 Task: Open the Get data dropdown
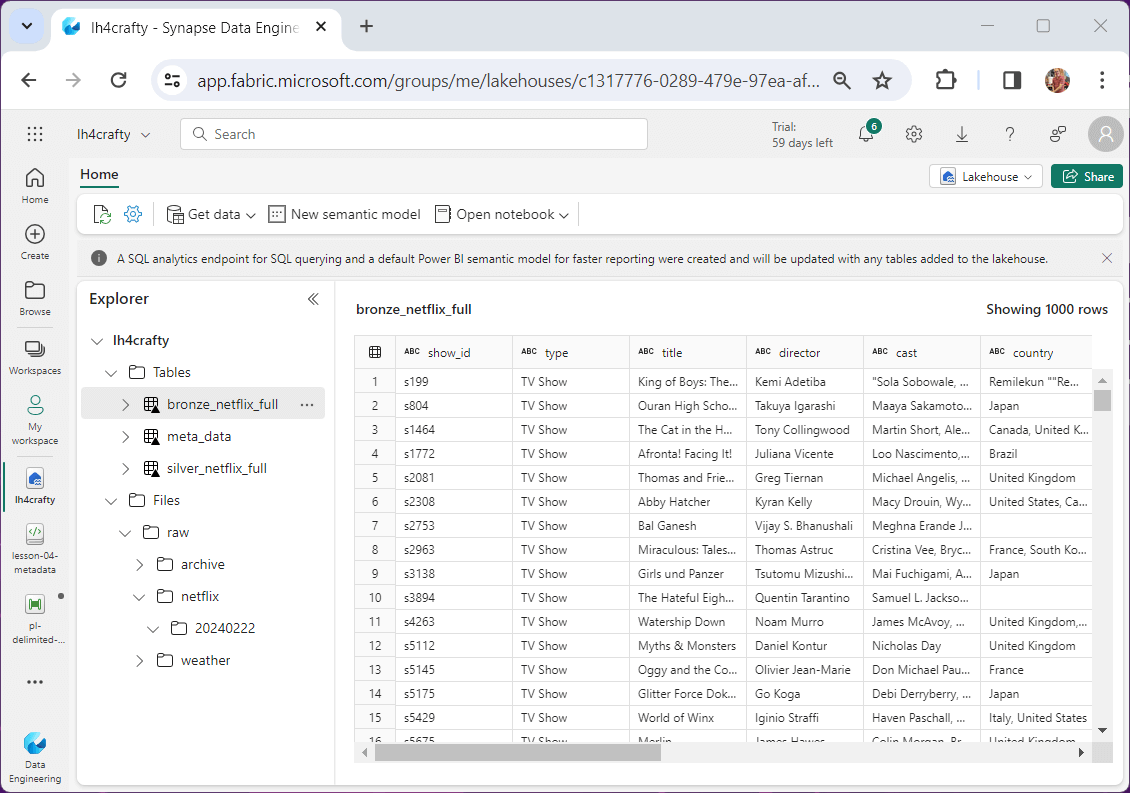point(211,214)
